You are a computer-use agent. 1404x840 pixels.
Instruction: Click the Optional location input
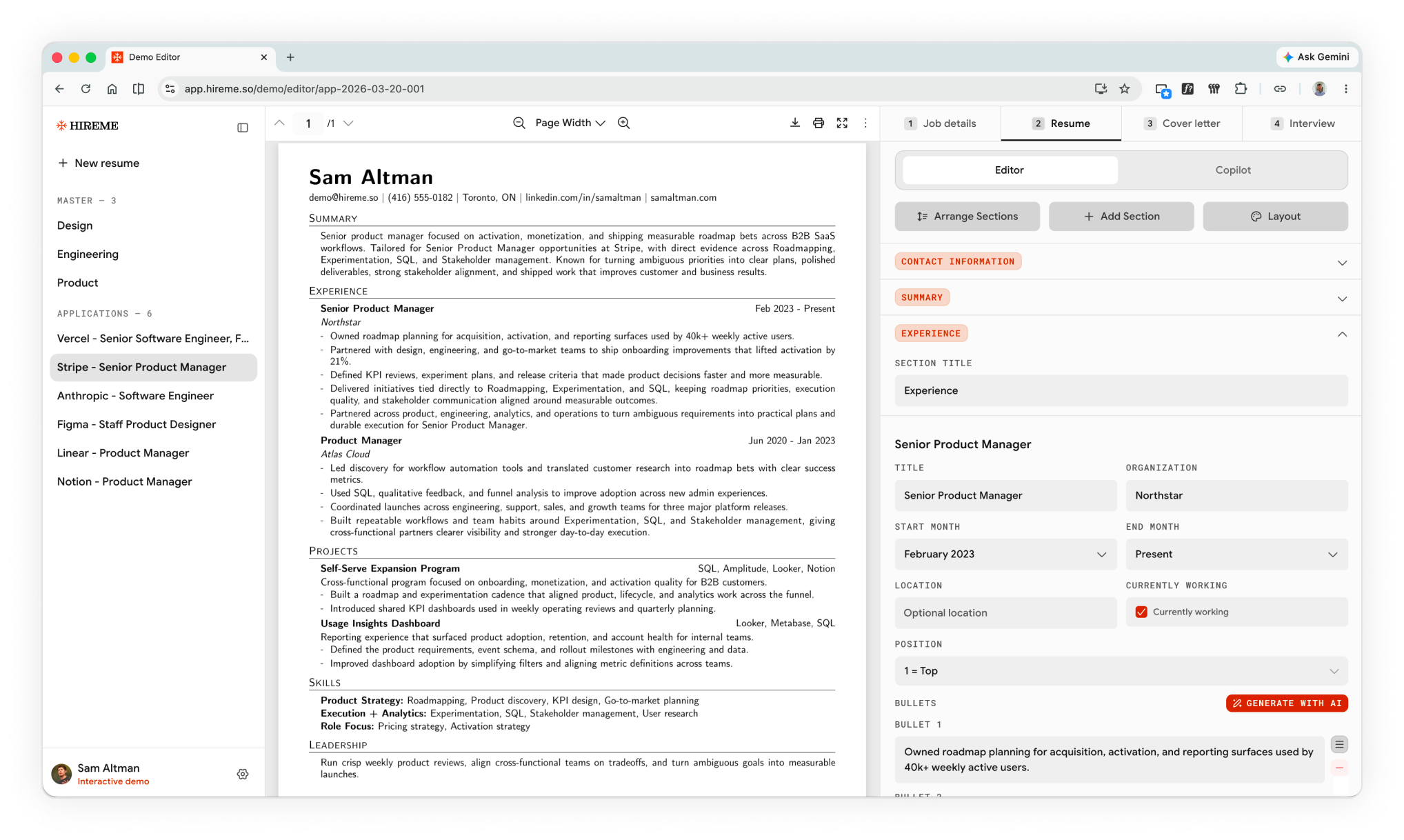(x=1005, y=612)
